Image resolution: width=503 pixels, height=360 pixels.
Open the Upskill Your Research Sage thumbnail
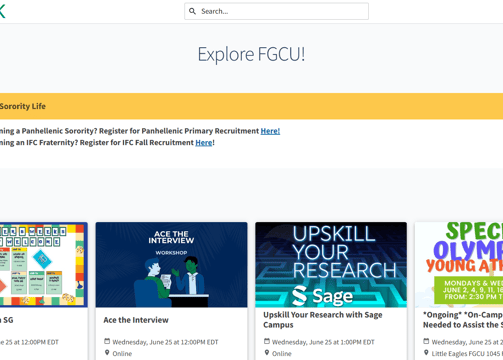tap(331, 265)
